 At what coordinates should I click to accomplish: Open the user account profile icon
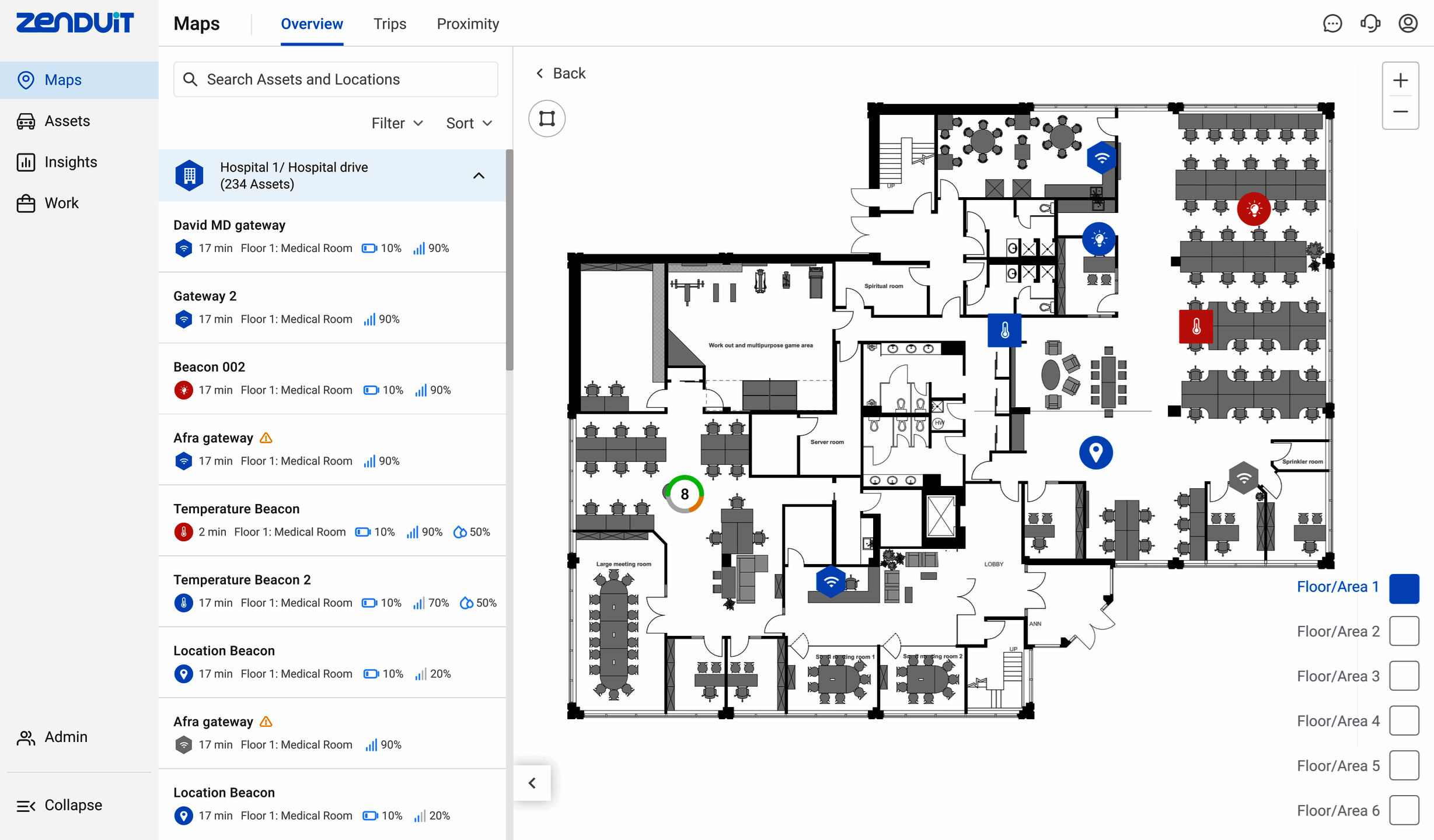pos(1408,23)
